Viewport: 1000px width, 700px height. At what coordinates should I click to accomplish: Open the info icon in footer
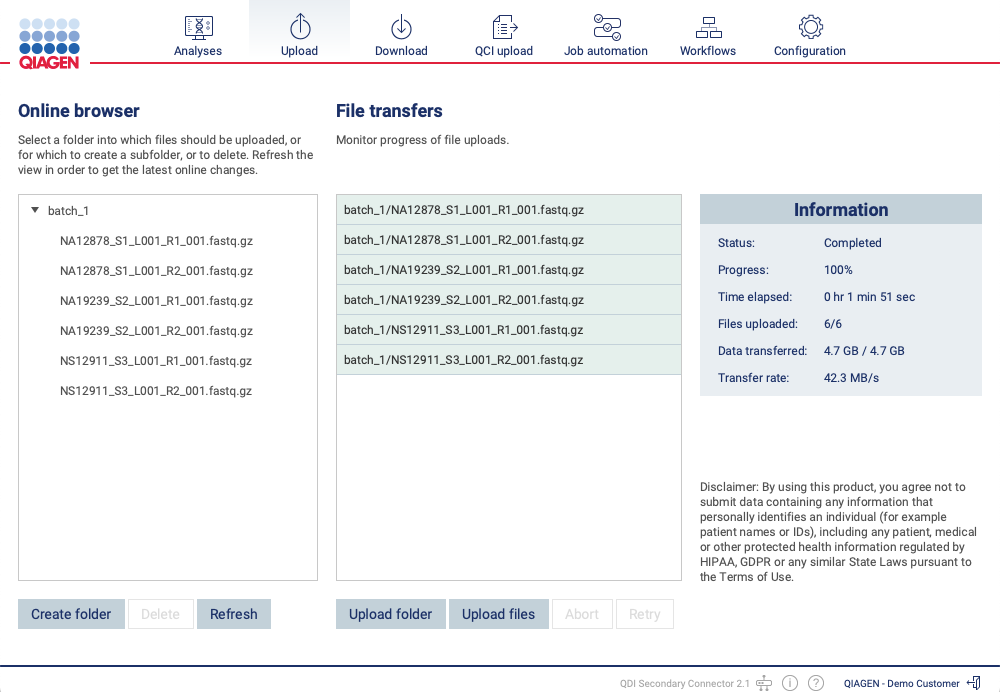point(790,683)
